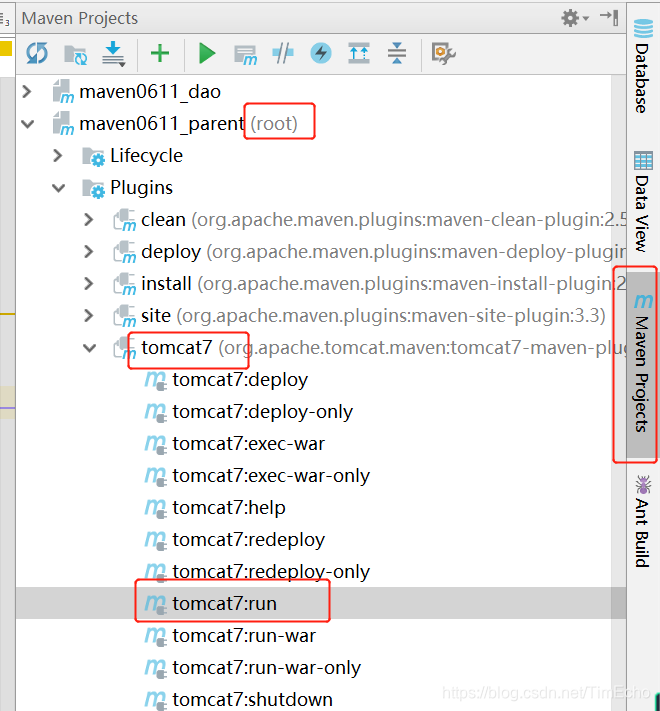Select the tomcat7:shutdown goal

pos(252,700)
